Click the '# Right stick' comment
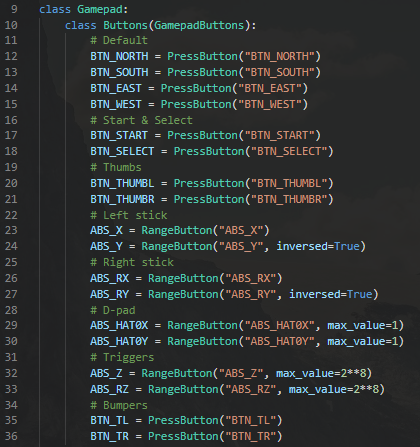The image size is (420, 447). pyautogui.click(x=132, y=262)
